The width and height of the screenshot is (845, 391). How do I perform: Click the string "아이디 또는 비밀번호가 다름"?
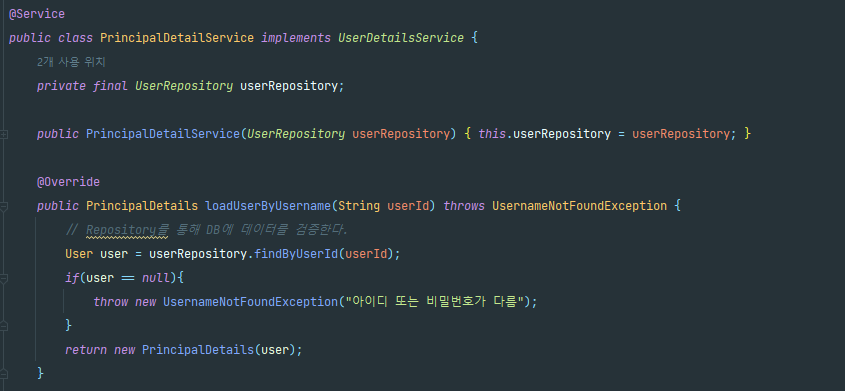pyautogui.click(x=435, y=302)
